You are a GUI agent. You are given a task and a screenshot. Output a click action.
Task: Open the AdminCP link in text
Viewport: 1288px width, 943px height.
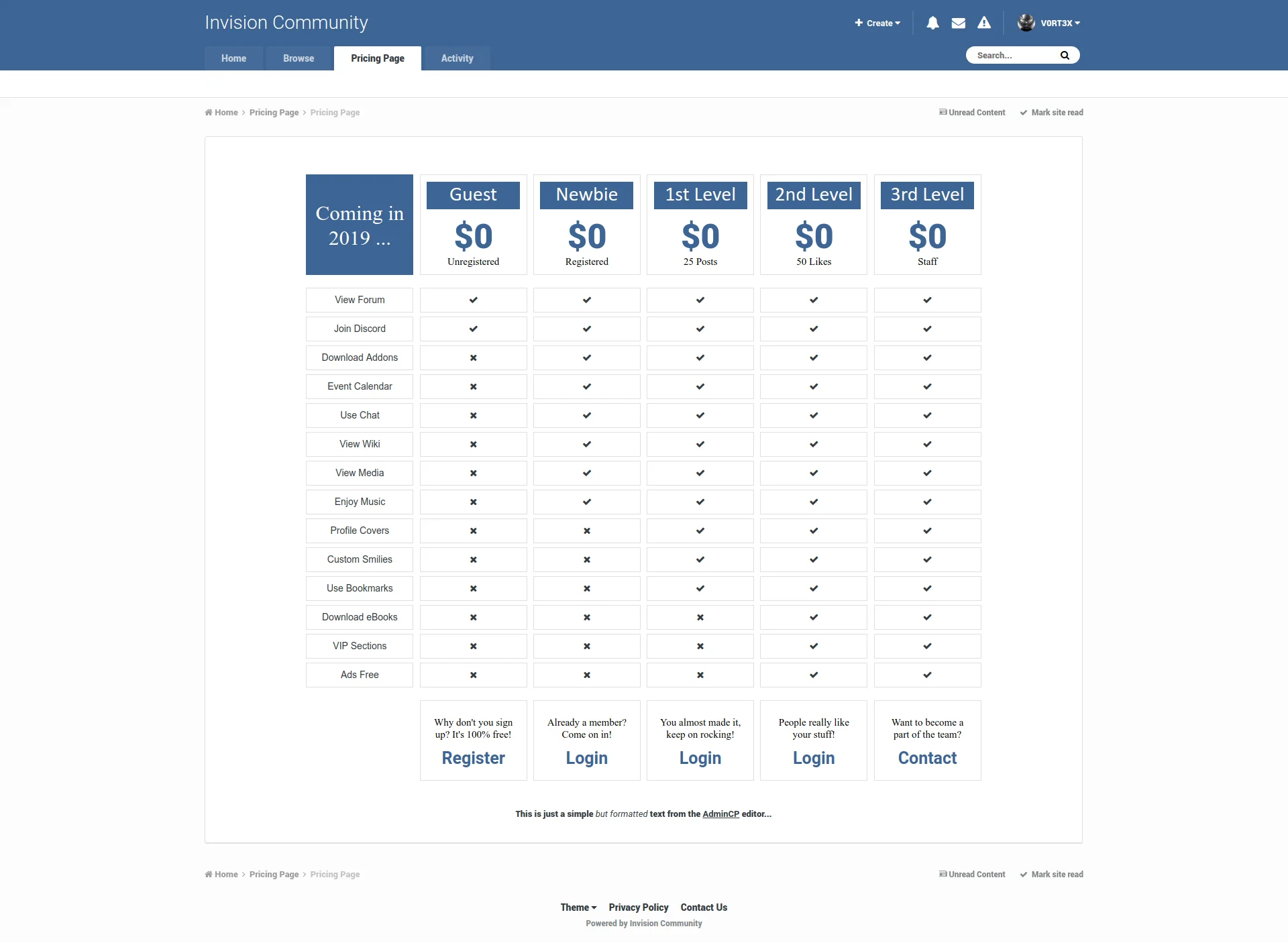point(720,814)
